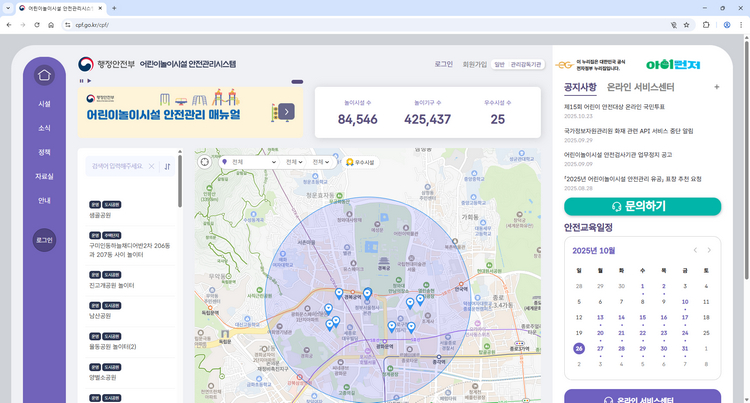Click the banner play control
The height and width of the screenshot is (403, 750).
click(88, 81)
